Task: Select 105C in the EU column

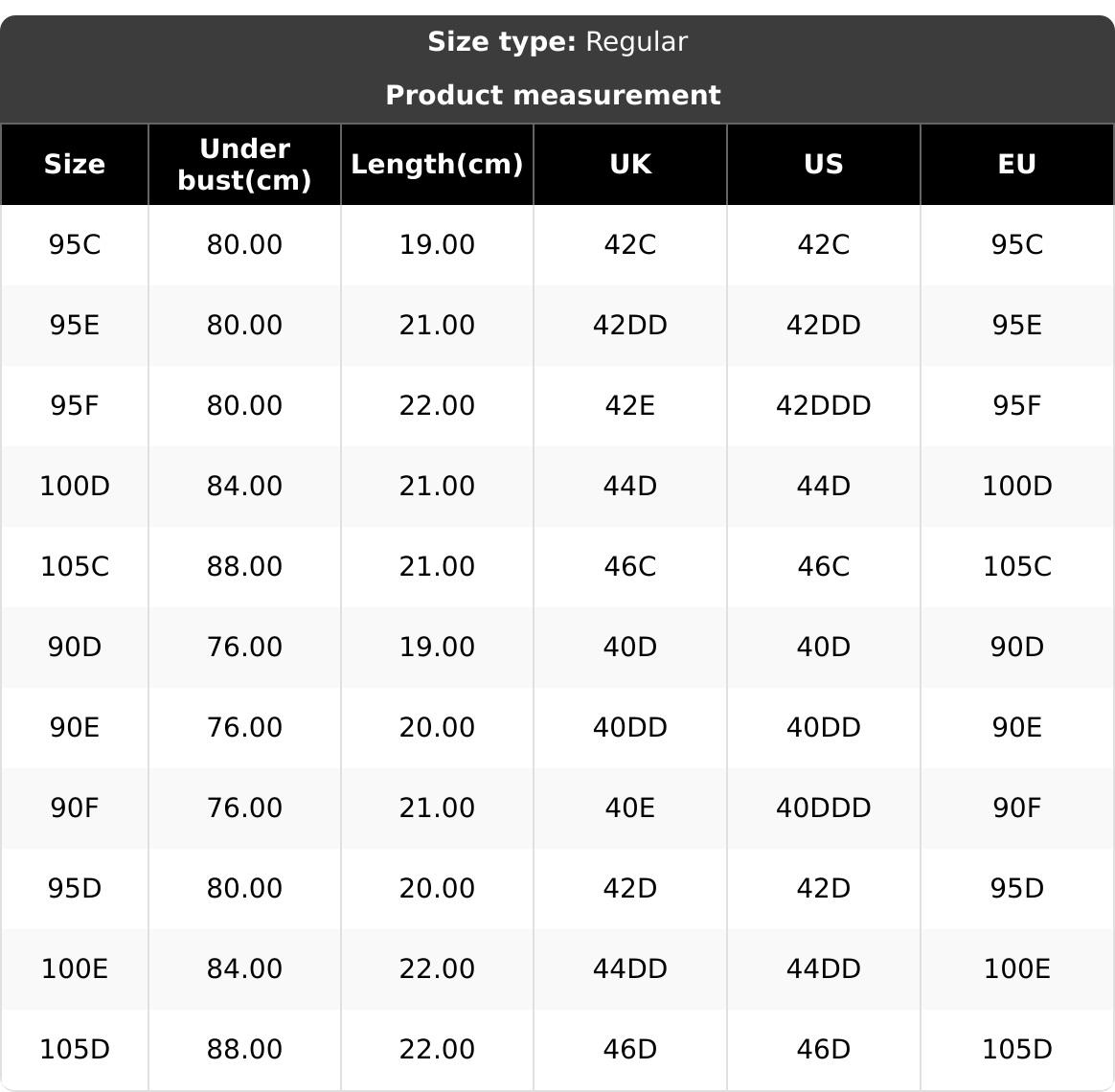Action: (1016, 567)
